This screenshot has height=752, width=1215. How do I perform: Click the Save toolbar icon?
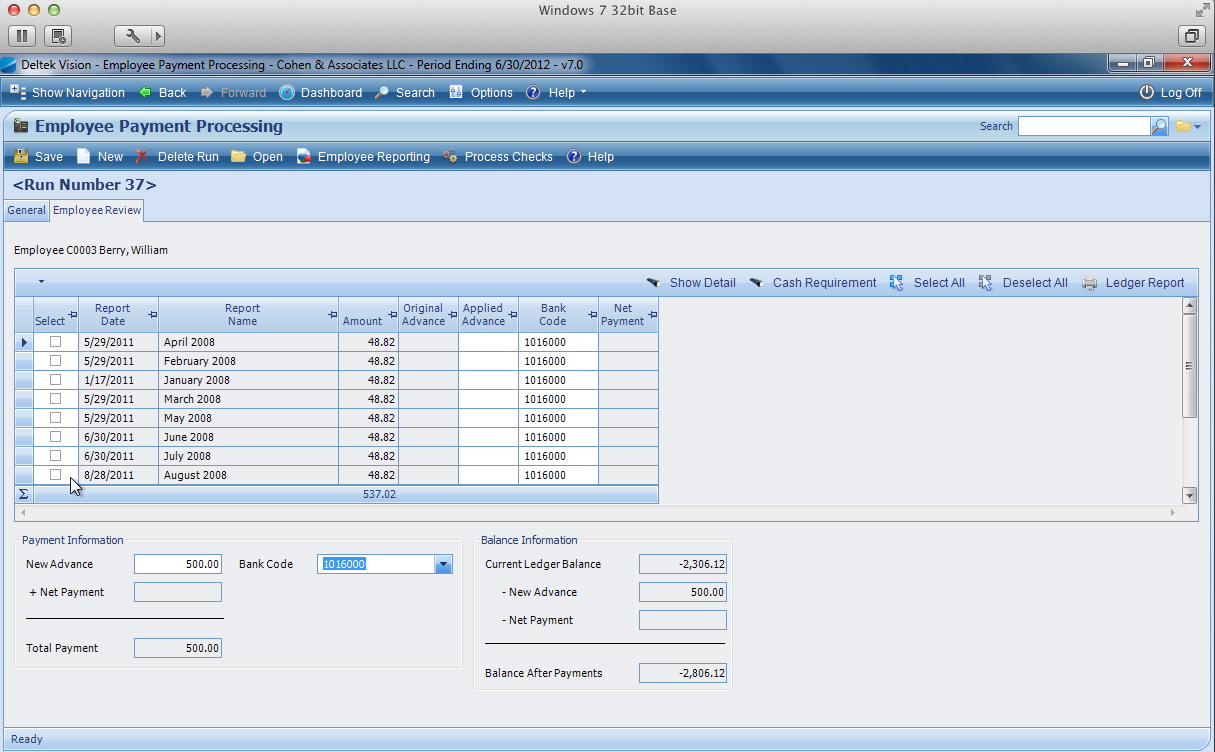click(x=20, y=157)
